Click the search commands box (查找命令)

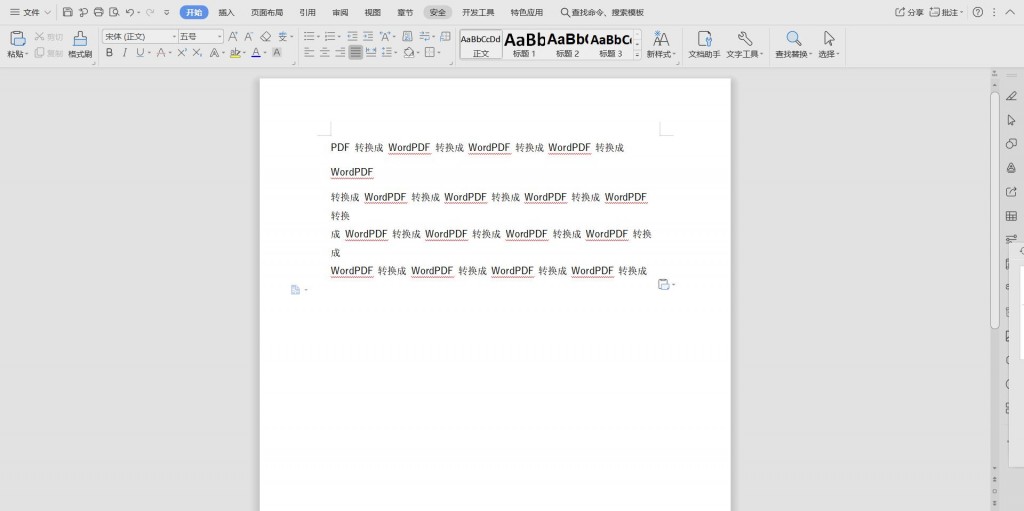[x=602, y=12]
